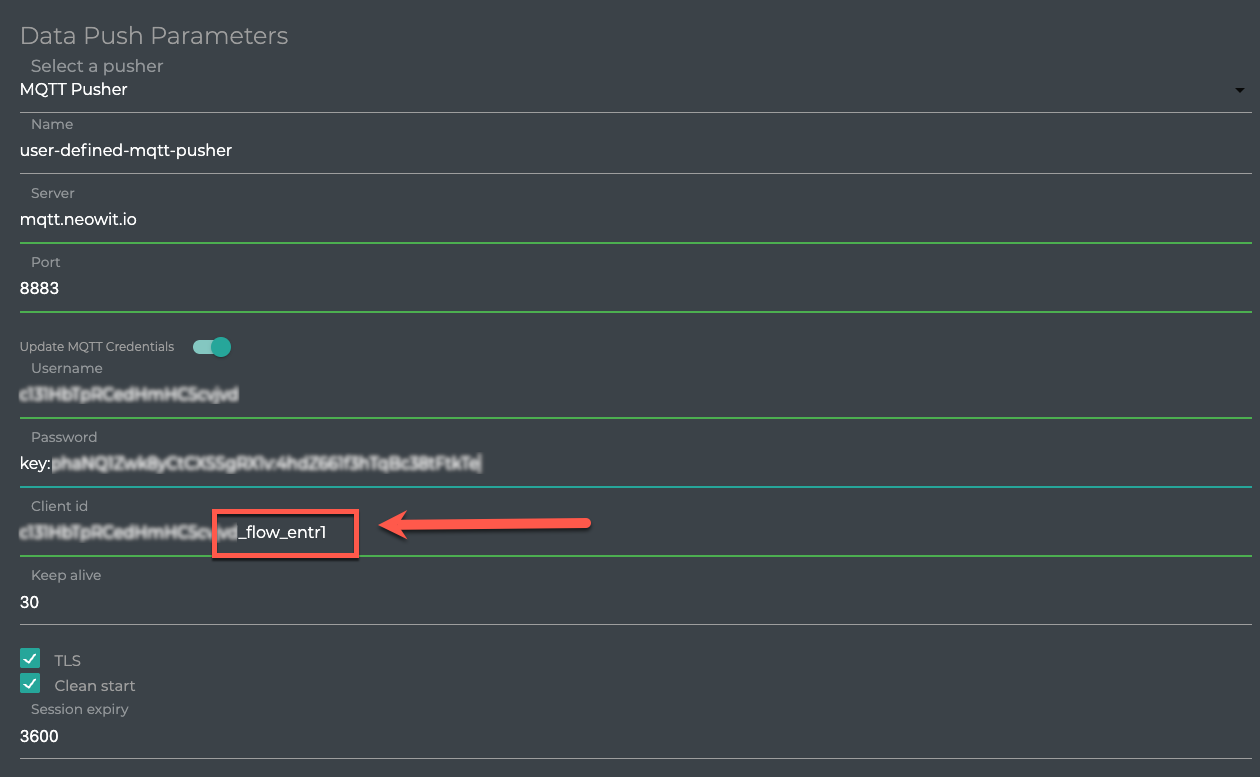1260x777 pixels.
Task: Click the Clean start text label
Action: point(95,686)
